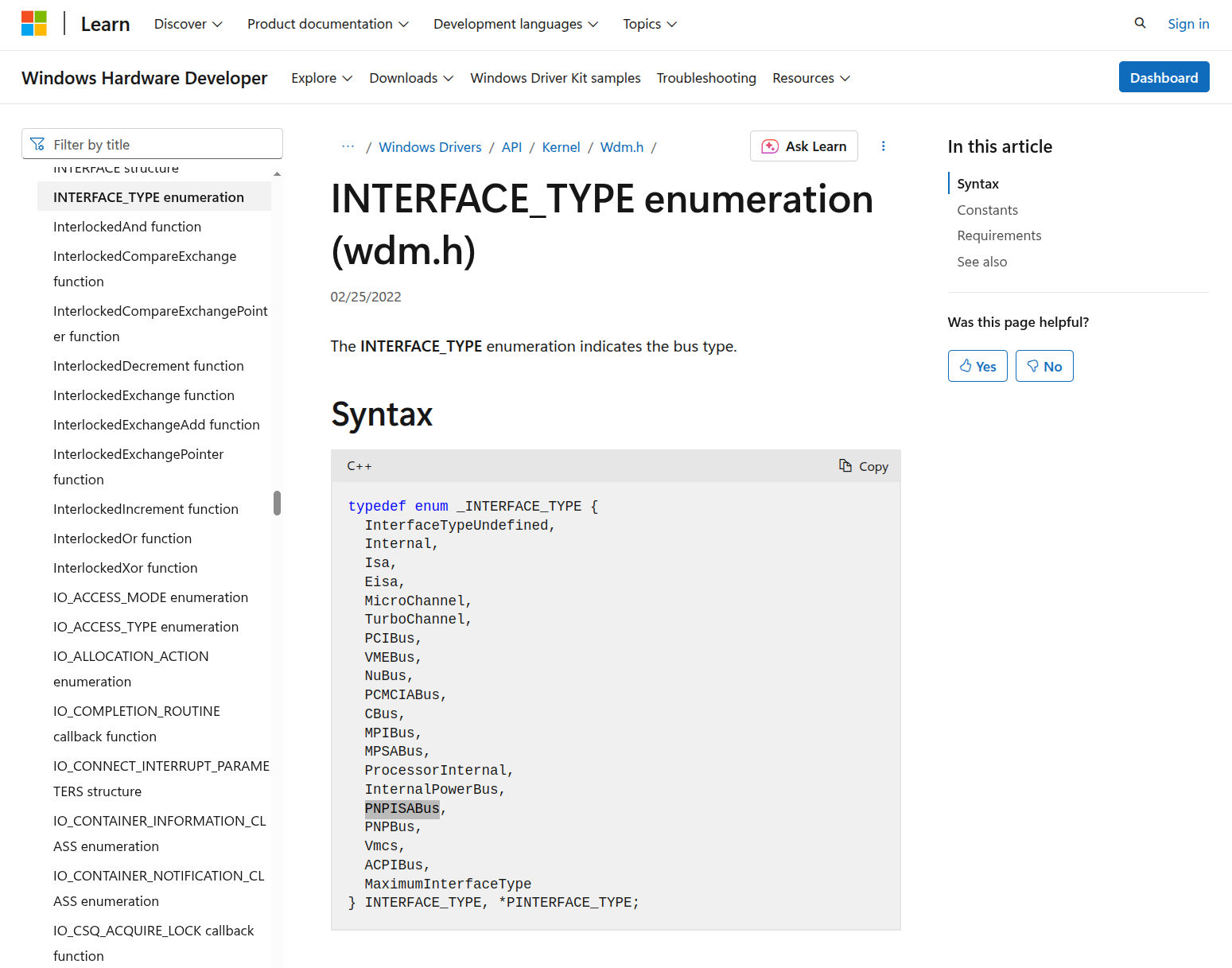Jump to See also section
The width and height of the screenshot is (1232, 968).
click(x=981, y=262)
